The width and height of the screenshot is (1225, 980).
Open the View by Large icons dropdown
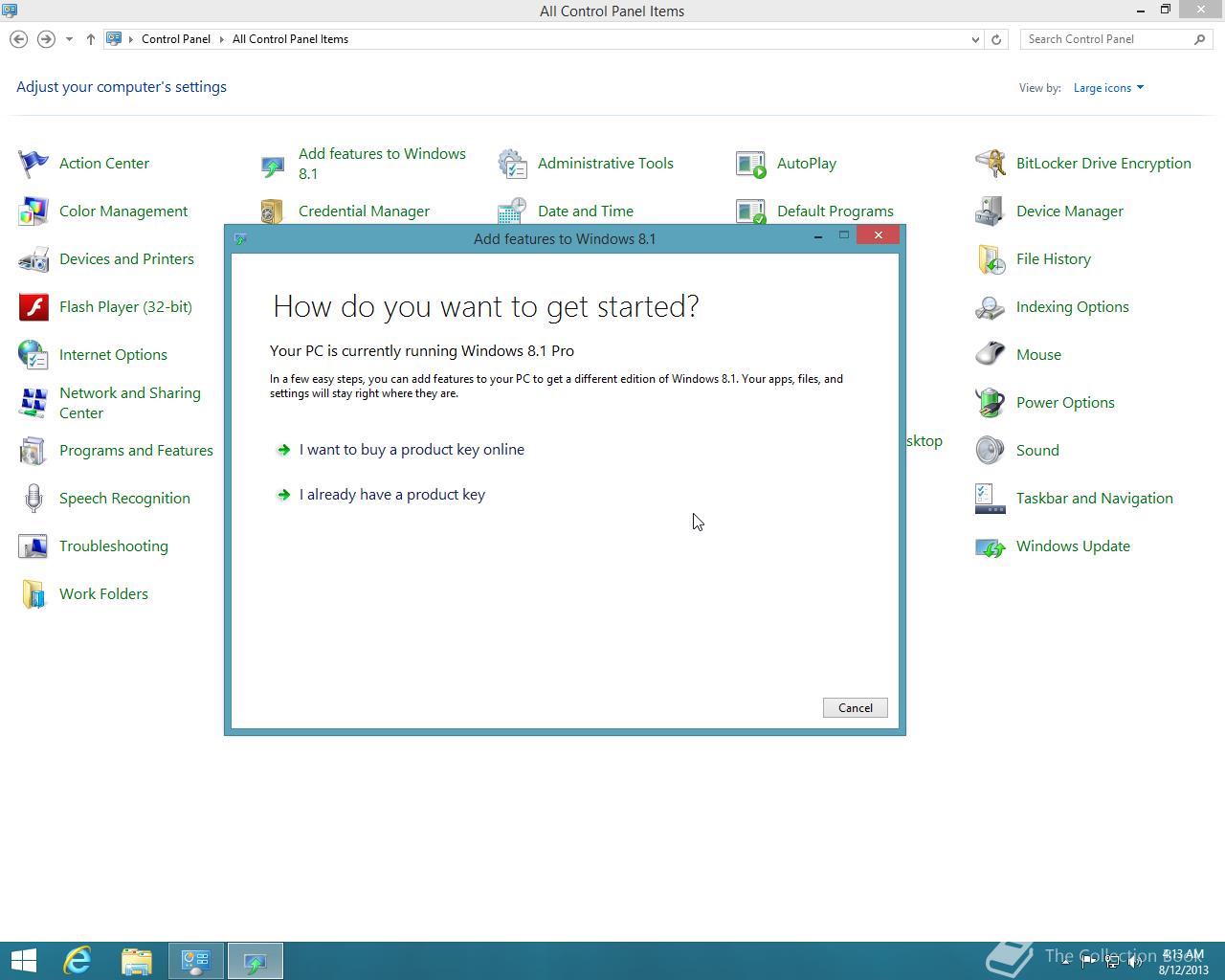coord(1108,88)
